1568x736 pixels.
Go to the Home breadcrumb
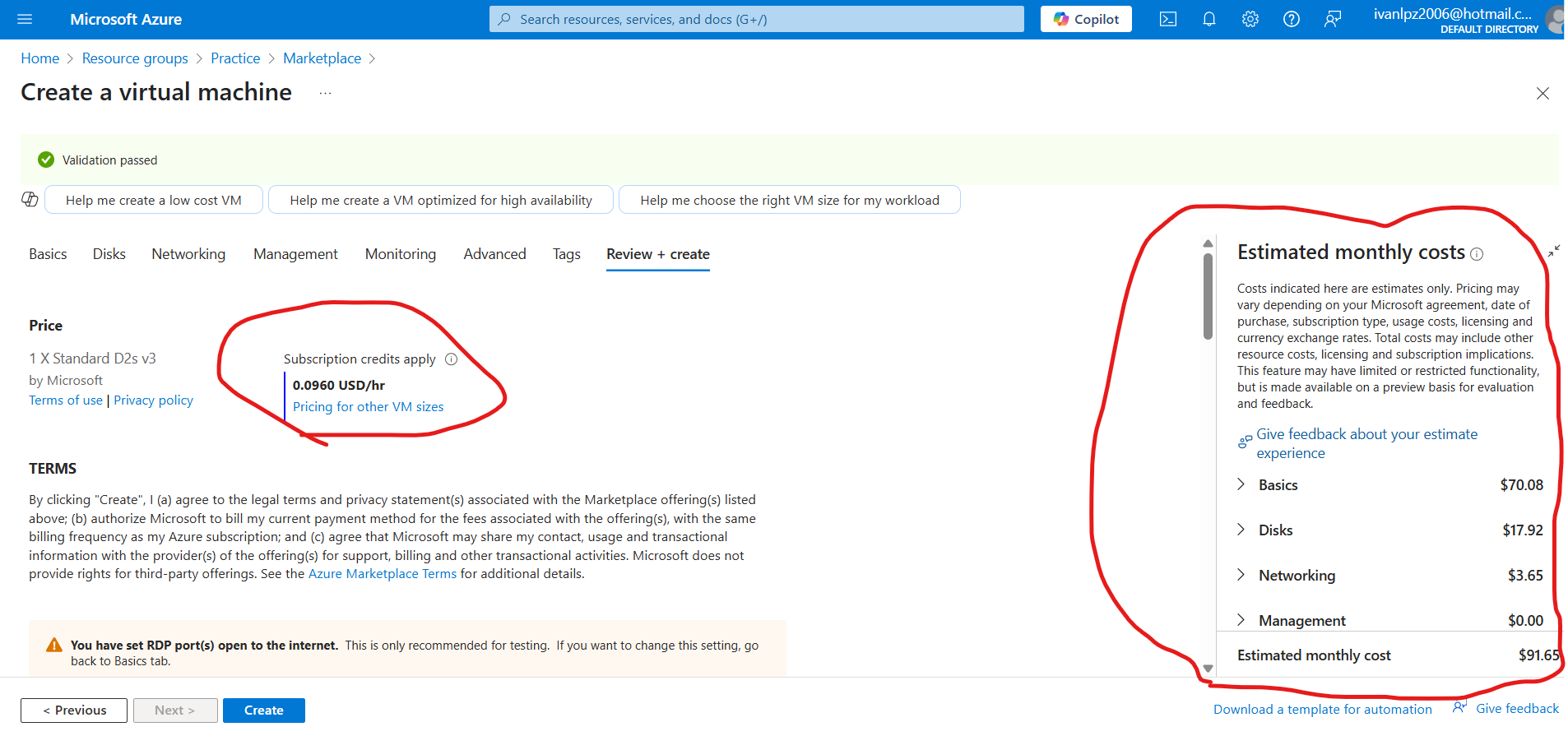tap(40, 58)
